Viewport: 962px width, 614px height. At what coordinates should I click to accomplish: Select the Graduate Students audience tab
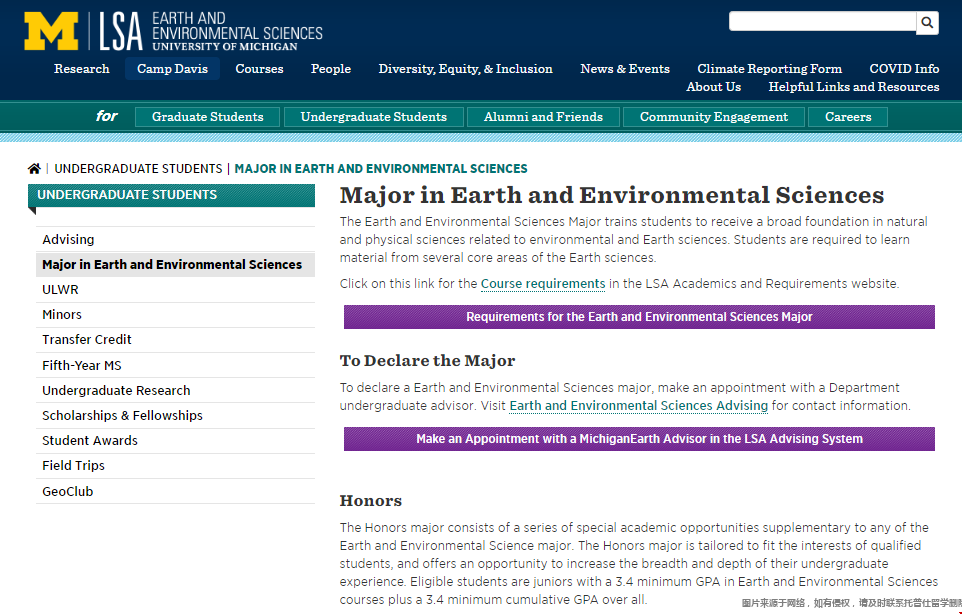pyautogui.click(x=207, y=117)
